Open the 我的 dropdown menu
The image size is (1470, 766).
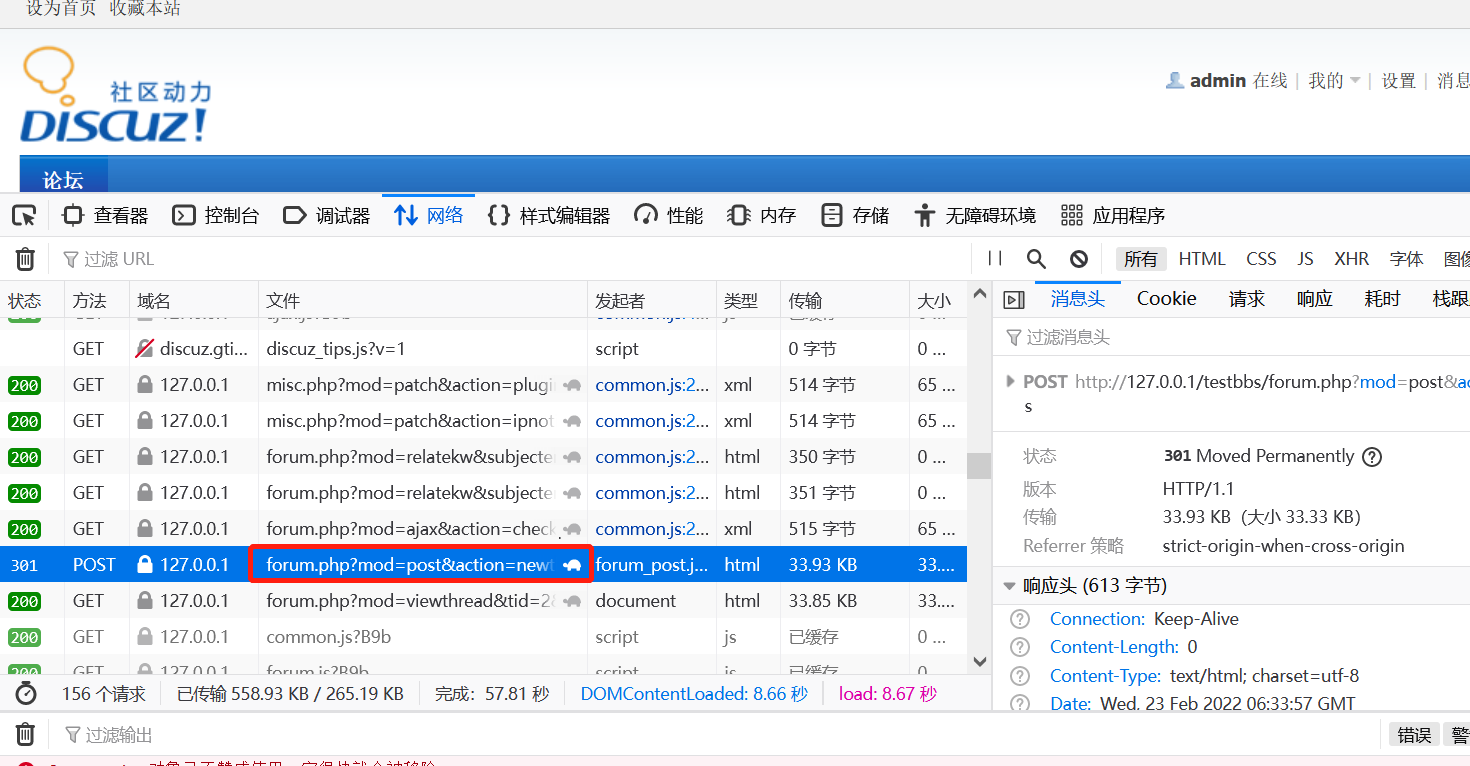pyautogui.click(x=1335, y=81)
